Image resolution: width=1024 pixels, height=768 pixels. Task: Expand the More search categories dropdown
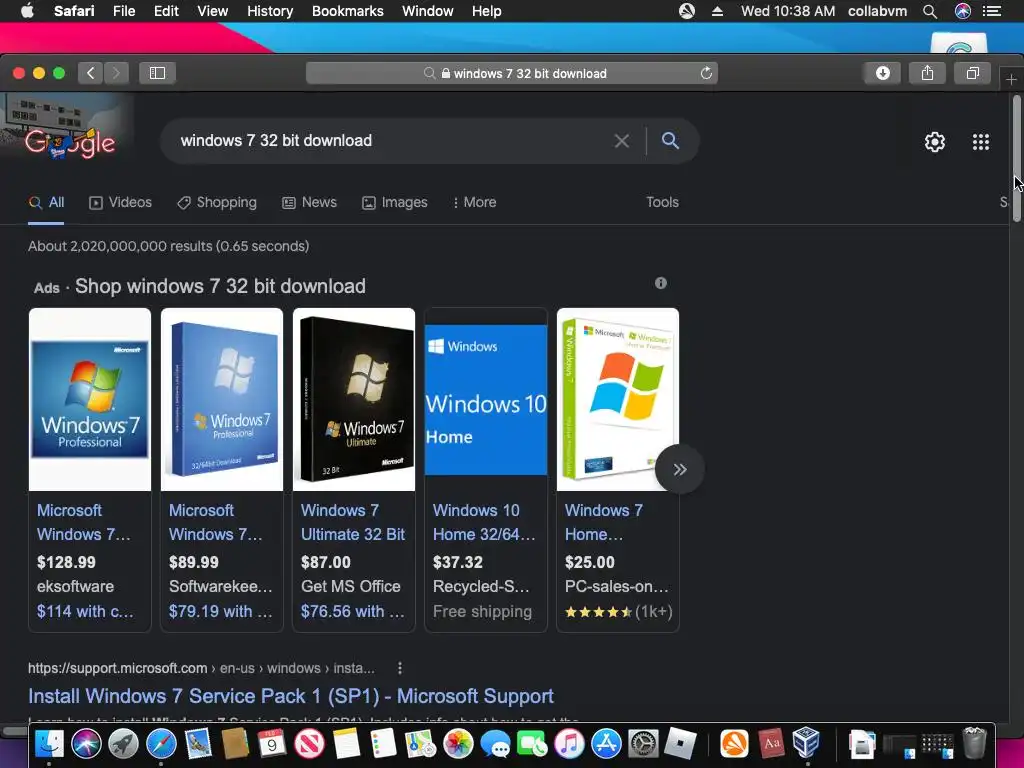(x=474, y=202)
